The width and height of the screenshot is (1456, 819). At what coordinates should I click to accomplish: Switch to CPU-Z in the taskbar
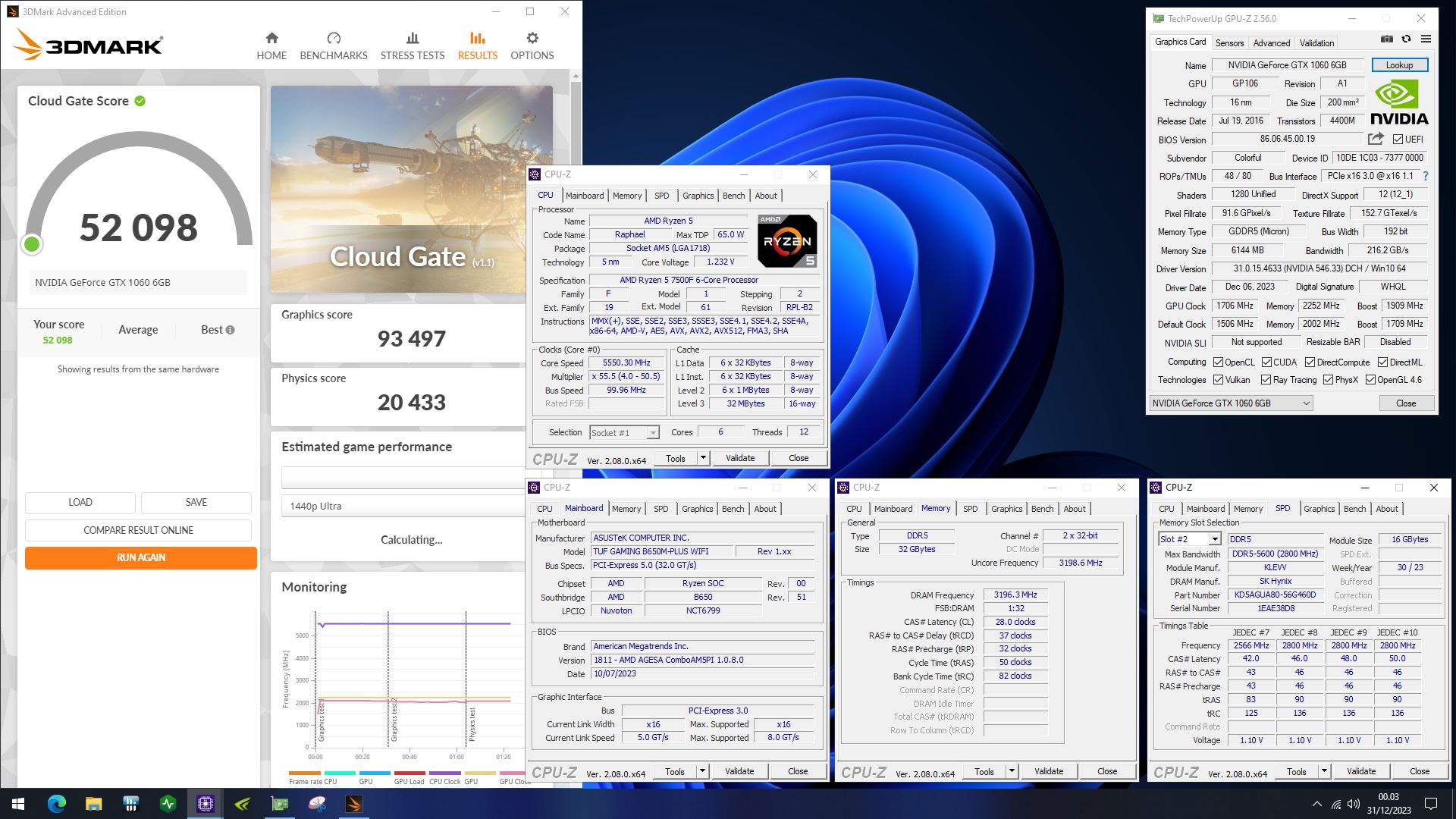(205, 804)
